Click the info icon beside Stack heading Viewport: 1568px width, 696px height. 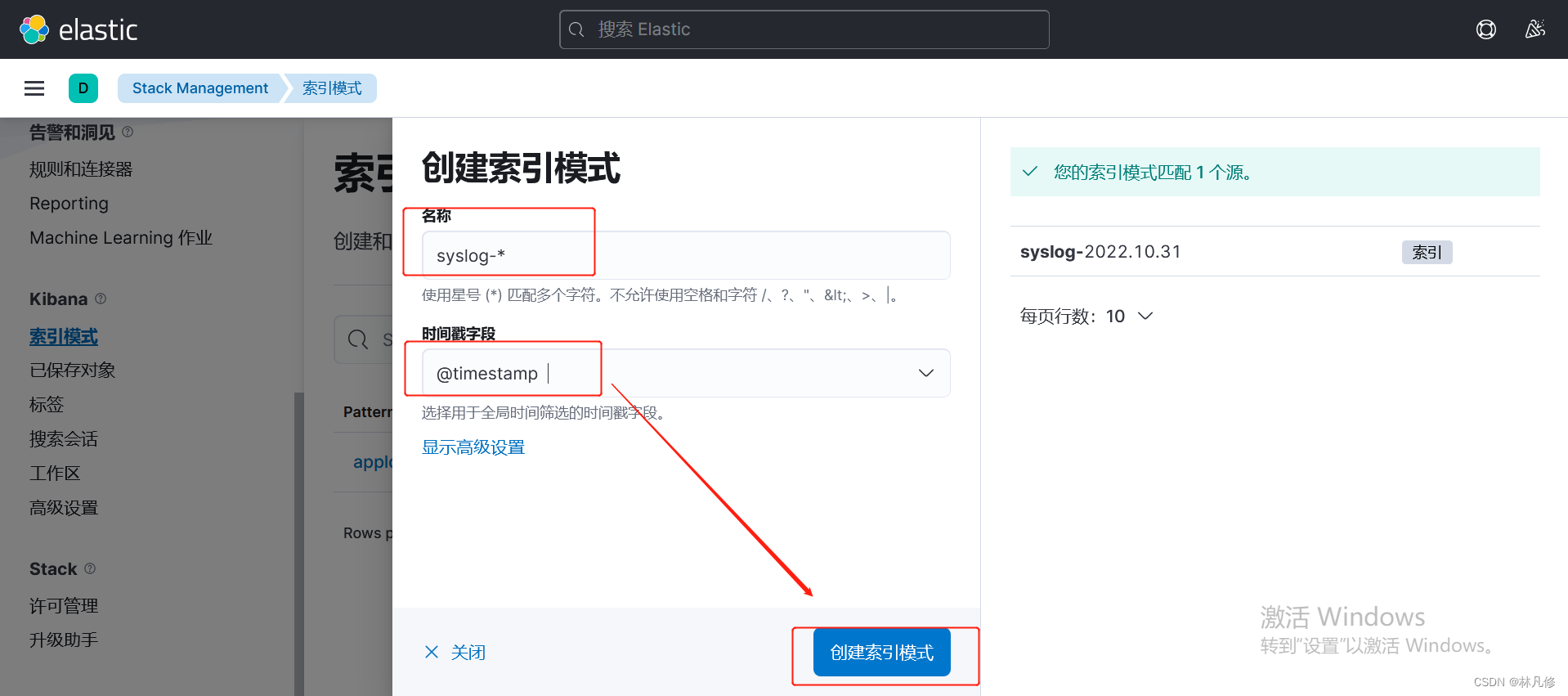point(90,568)
